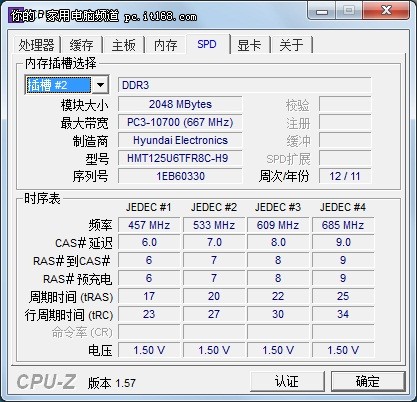Image resolution: width=417 pixels, height=402 pixels.
Task: Select the 主板 tab
Action: point(124,45)
